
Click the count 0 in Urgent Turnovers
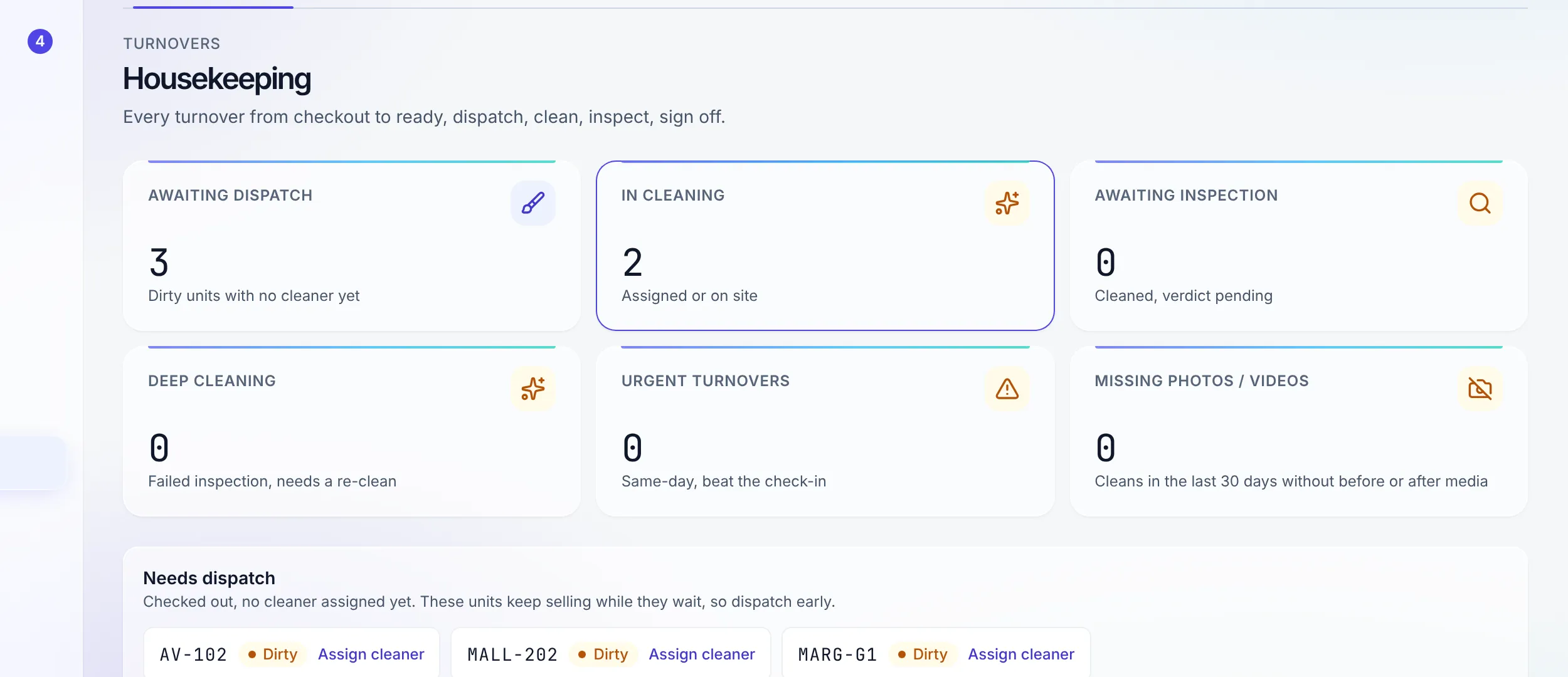click(x=632, y=448)
